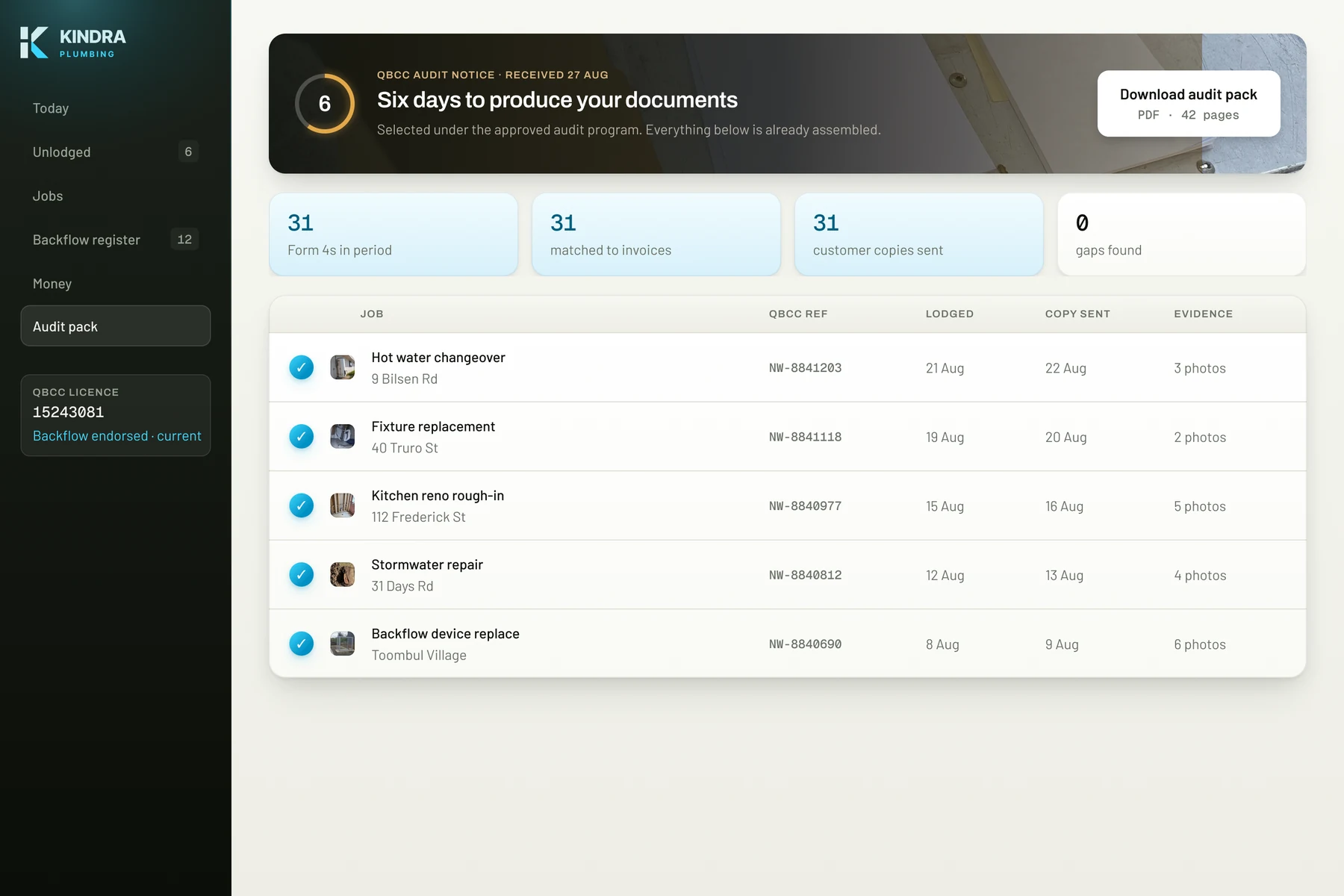Click the COPY SENT column header
This screenshot has width=1344, height=896.
click(x=1077, y=314)
